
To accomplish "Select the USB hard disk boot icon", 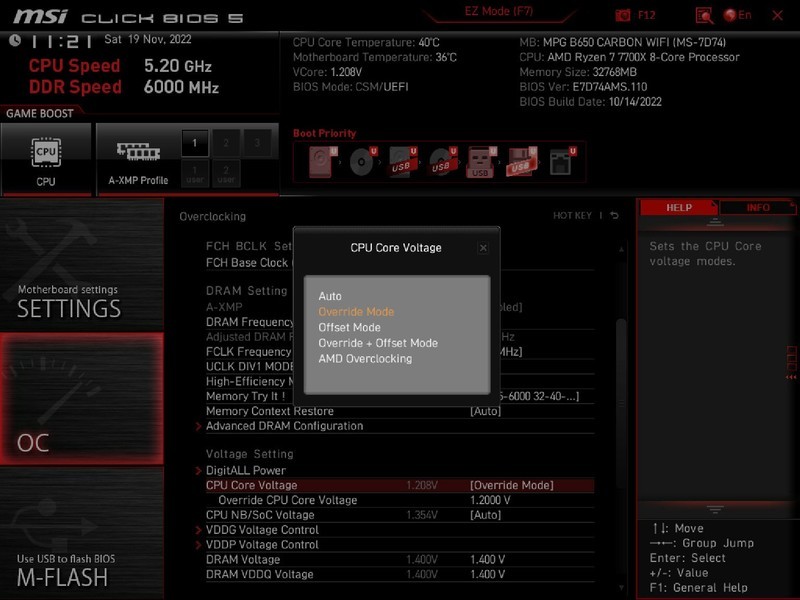I will 403,162.
